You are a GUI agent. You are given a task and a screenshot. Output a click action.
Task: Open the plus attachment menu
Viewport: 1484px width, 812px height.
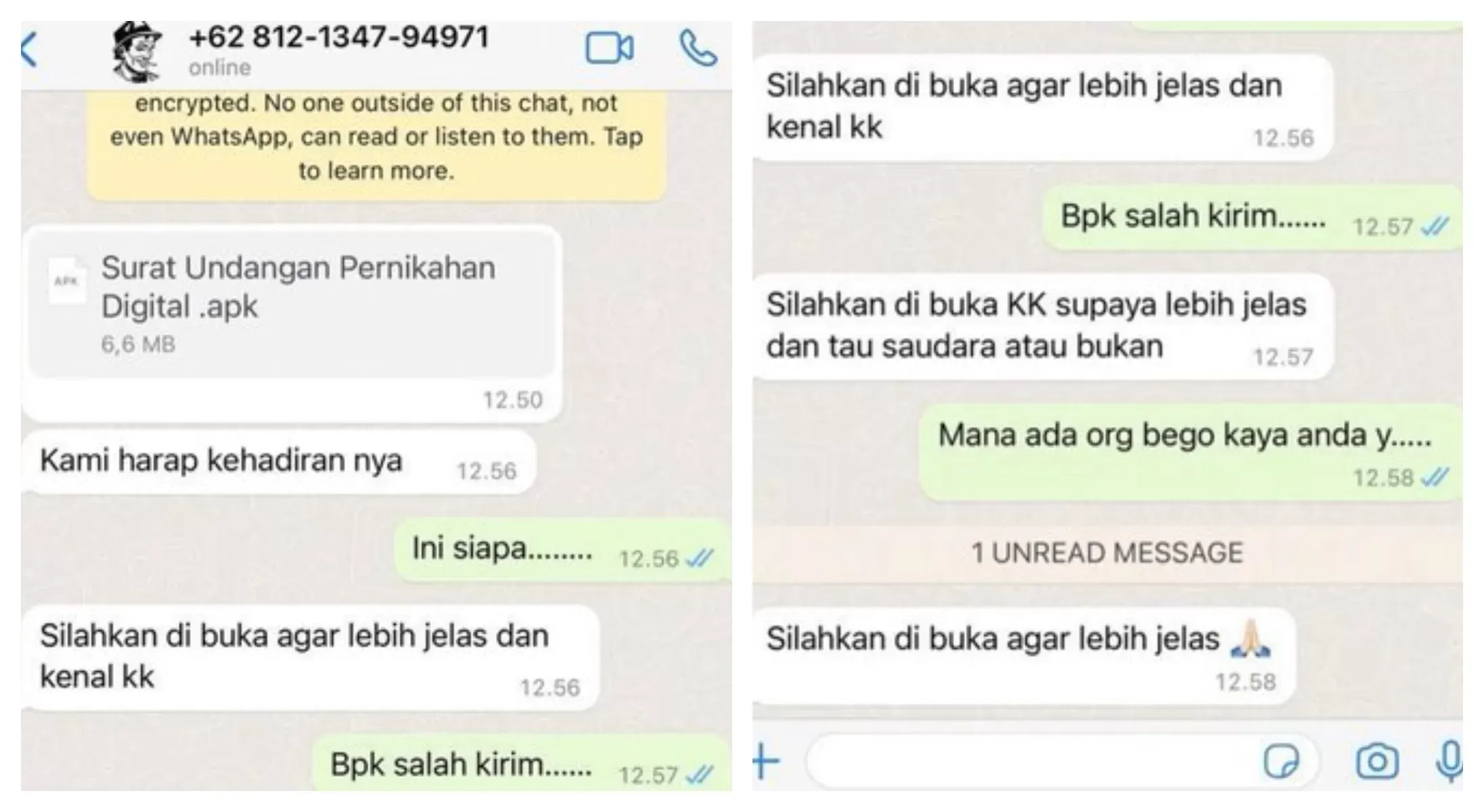tap(766, 761)
